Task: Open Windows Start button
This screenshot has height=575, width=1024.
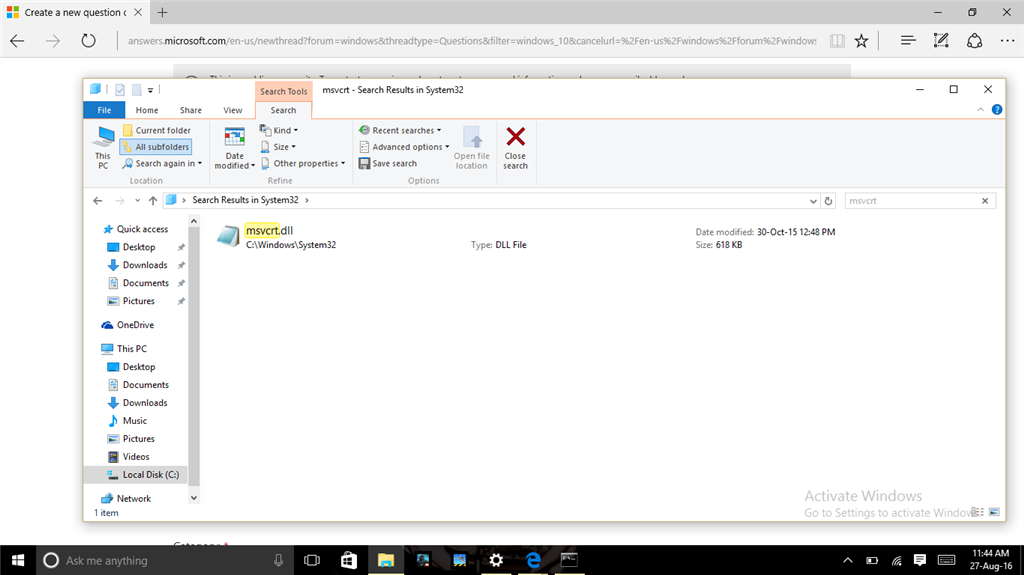Action: 18,560
